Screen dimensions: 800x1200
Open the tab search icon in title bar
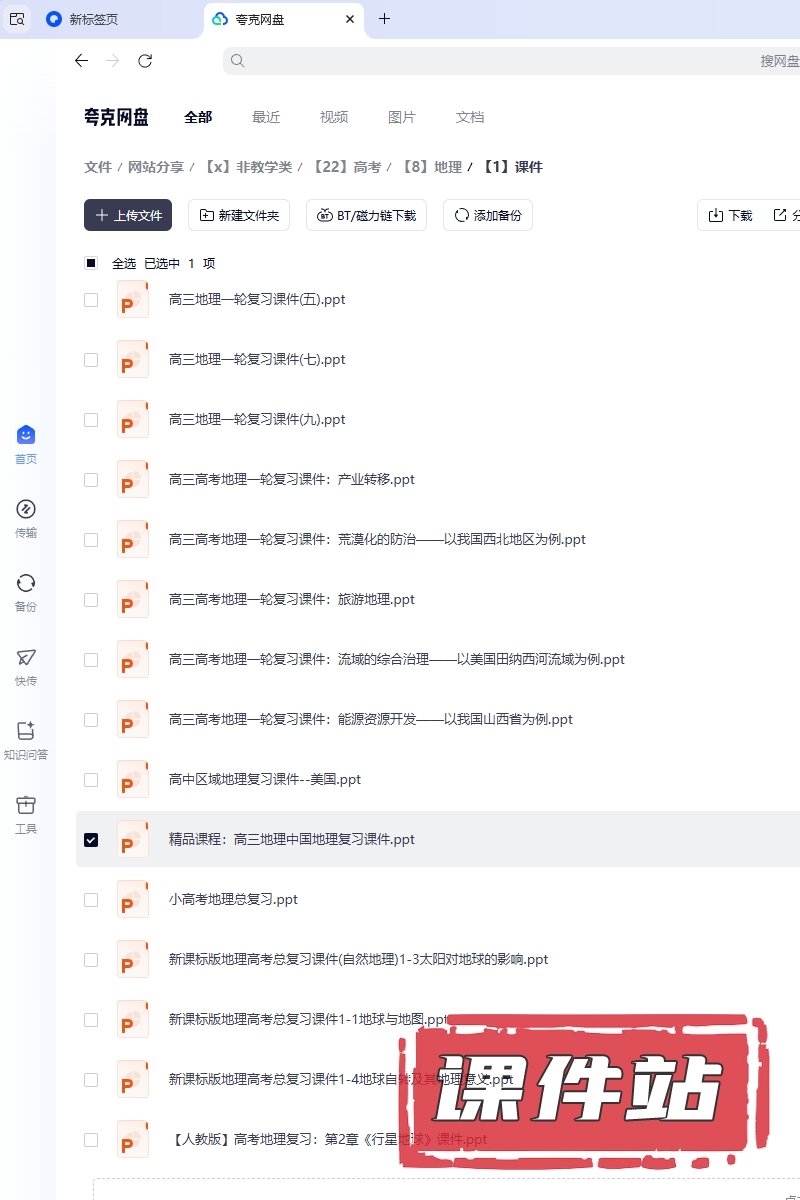click(x=17, y=19)
